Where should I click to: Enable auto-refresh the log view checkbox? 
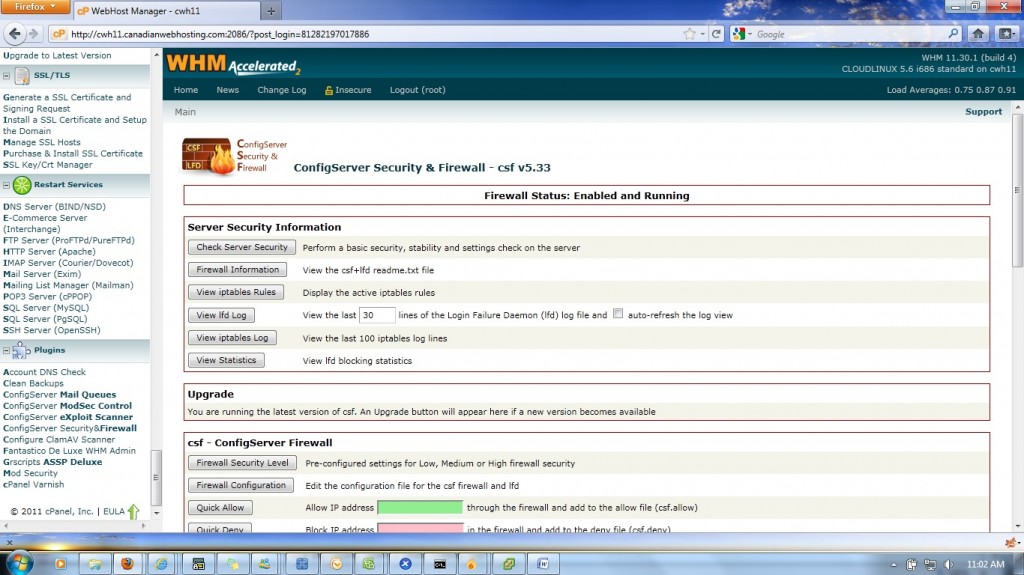618,314
